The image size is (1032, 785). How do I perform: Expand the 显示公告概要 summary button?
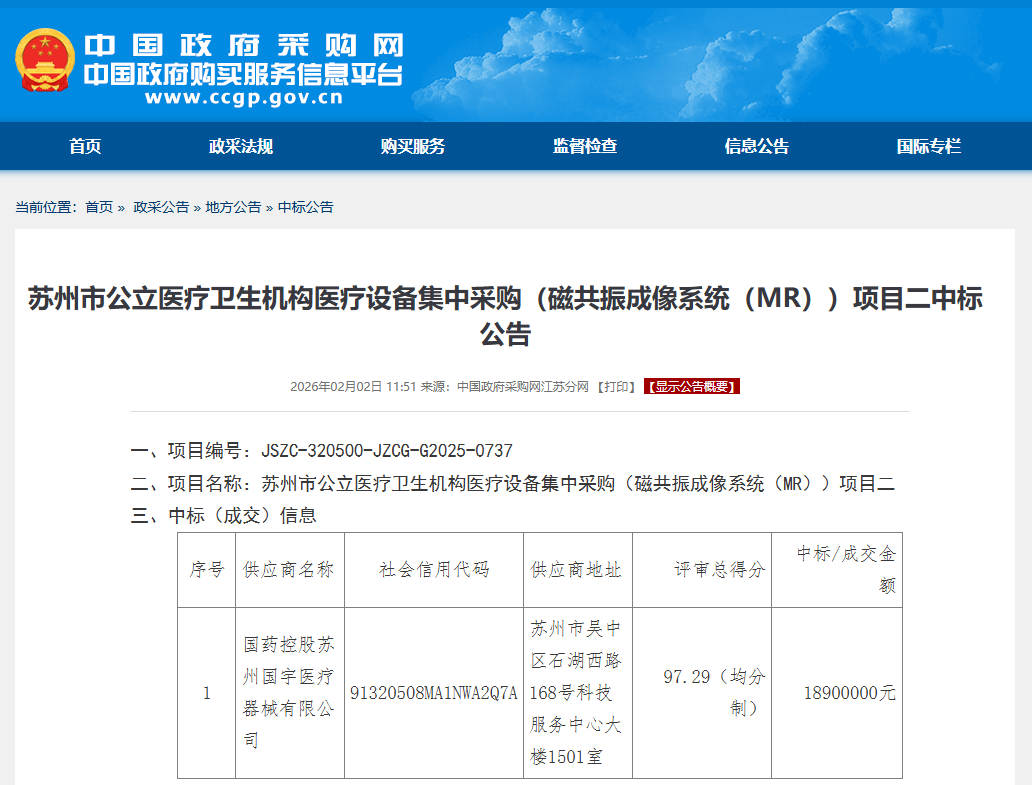[692, 387]
